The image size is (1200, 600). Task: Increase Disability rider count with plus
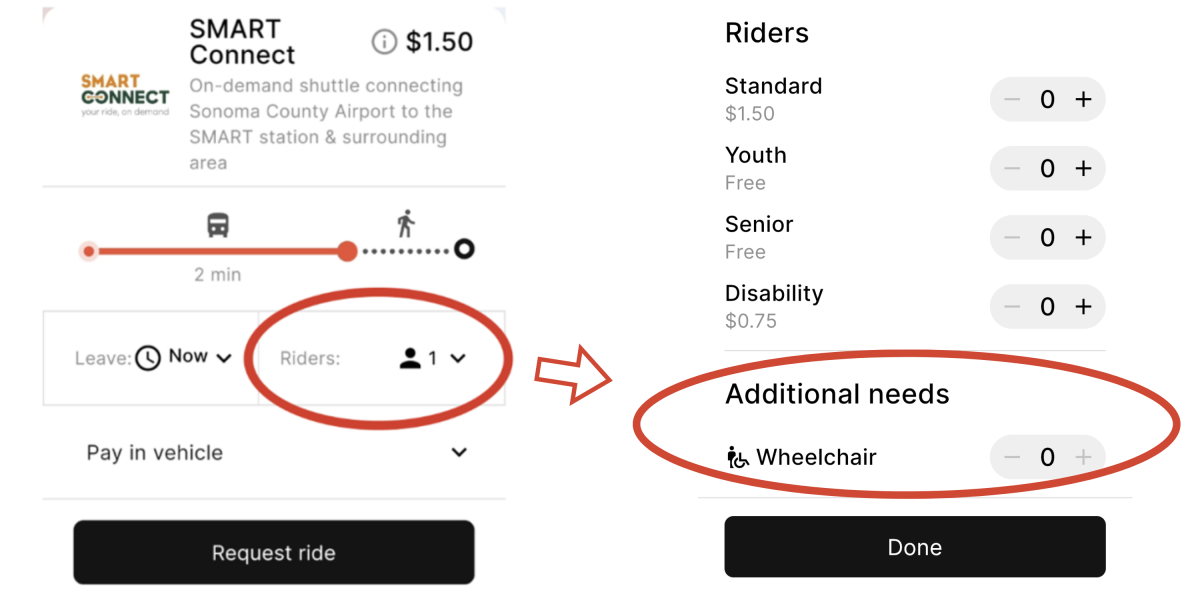tap(1083, 306)
